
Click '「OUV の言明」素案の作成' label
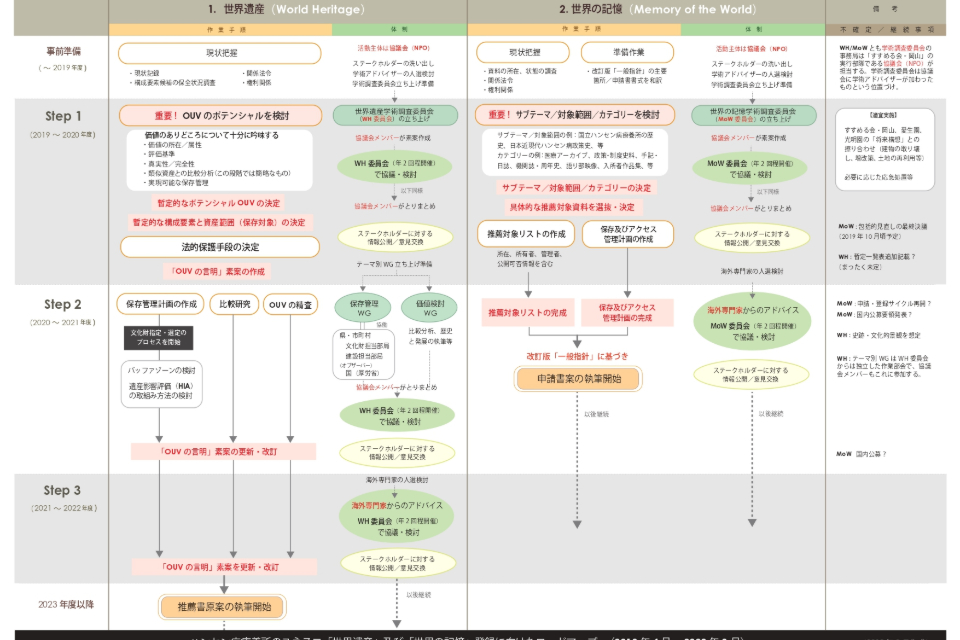click(217, 271)
